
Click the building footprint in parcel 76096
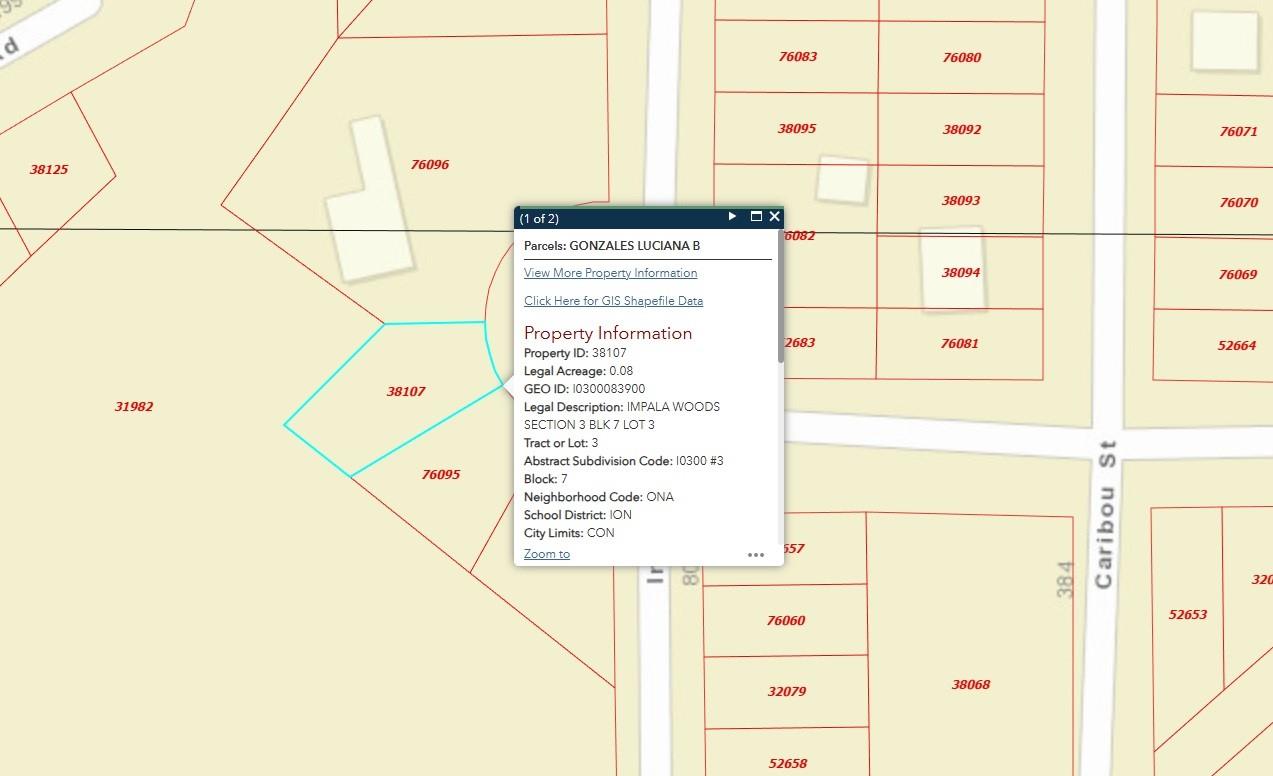tap(368, 200)
